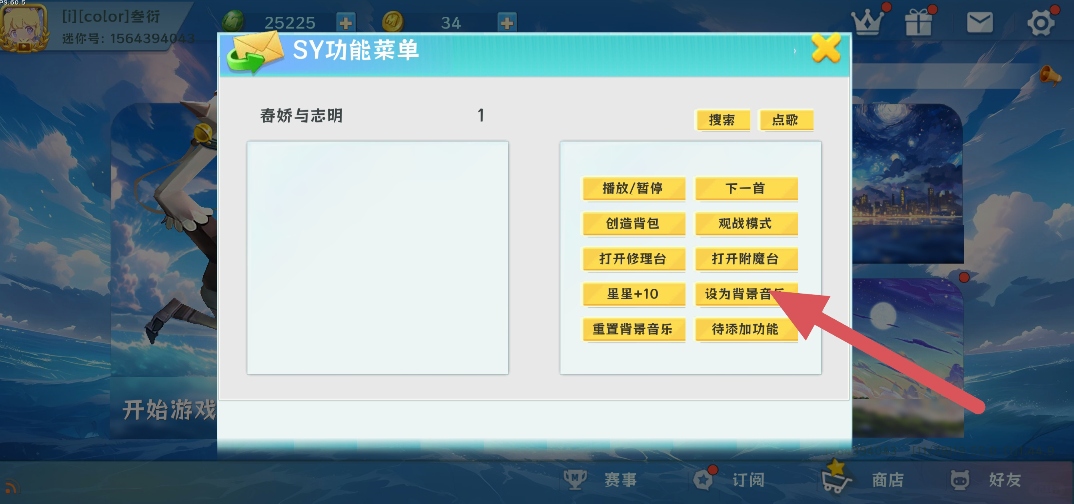Screen dimensions: 1074x504
Task: Select the song 春娇与志明
Action: point(301,116)
